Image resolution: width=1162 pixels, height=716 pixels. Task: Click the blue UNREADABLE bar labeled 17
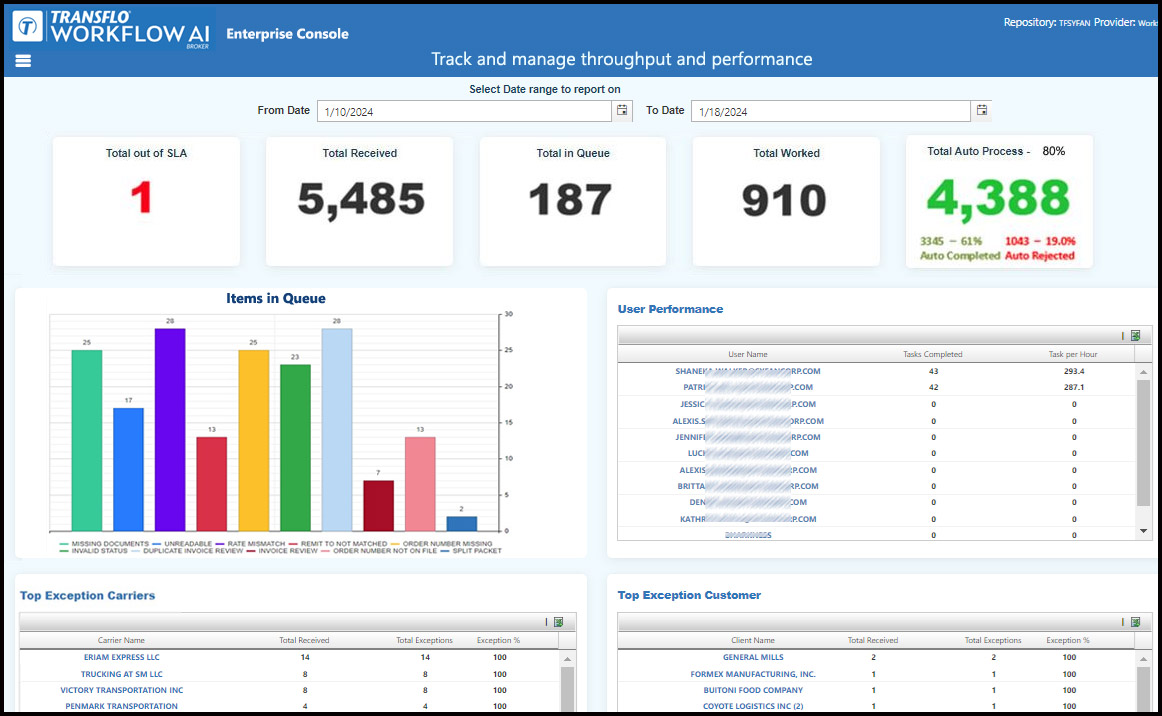128,469
